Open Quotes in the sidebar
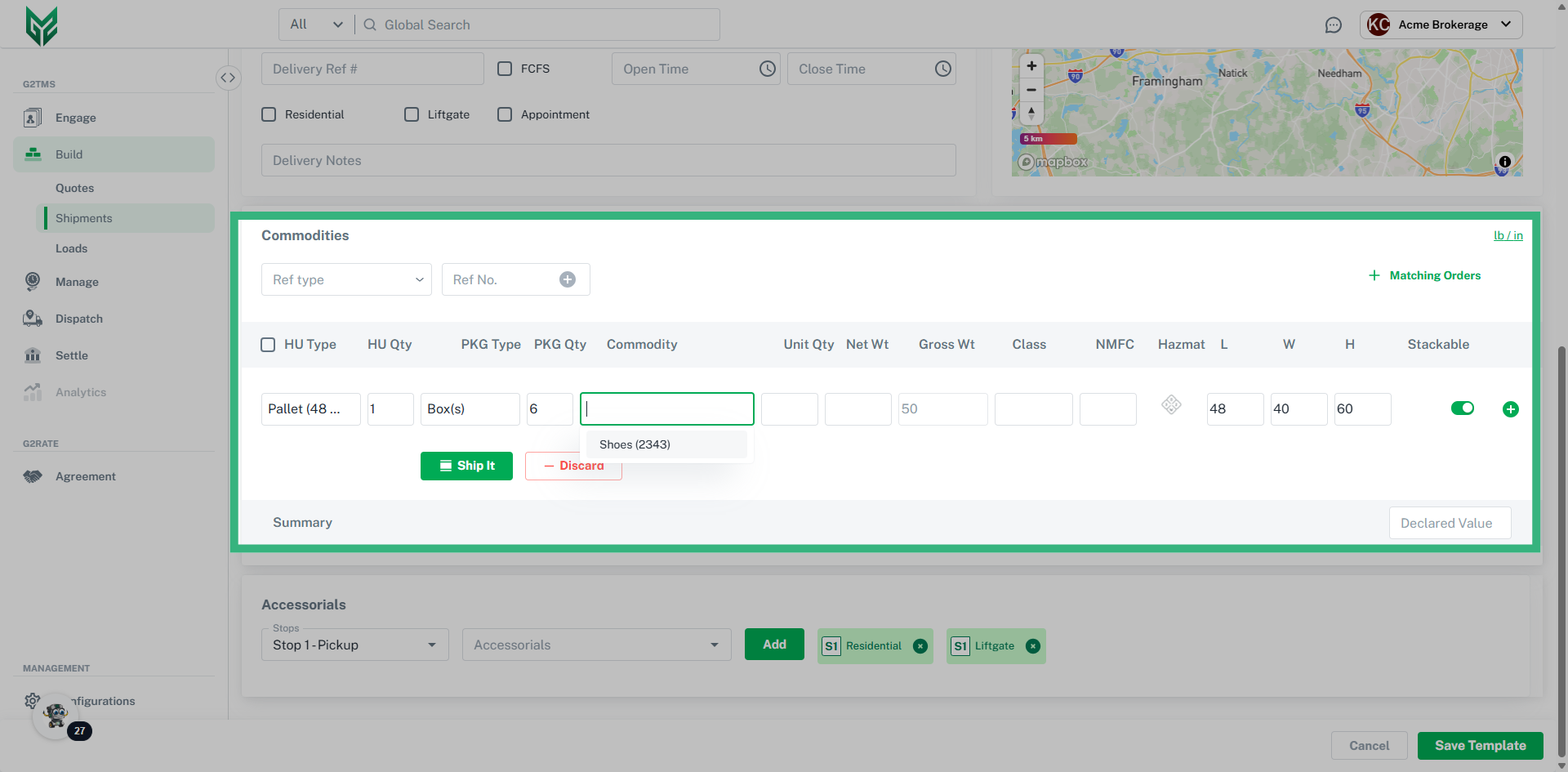1568x772 pixels. 74,188
